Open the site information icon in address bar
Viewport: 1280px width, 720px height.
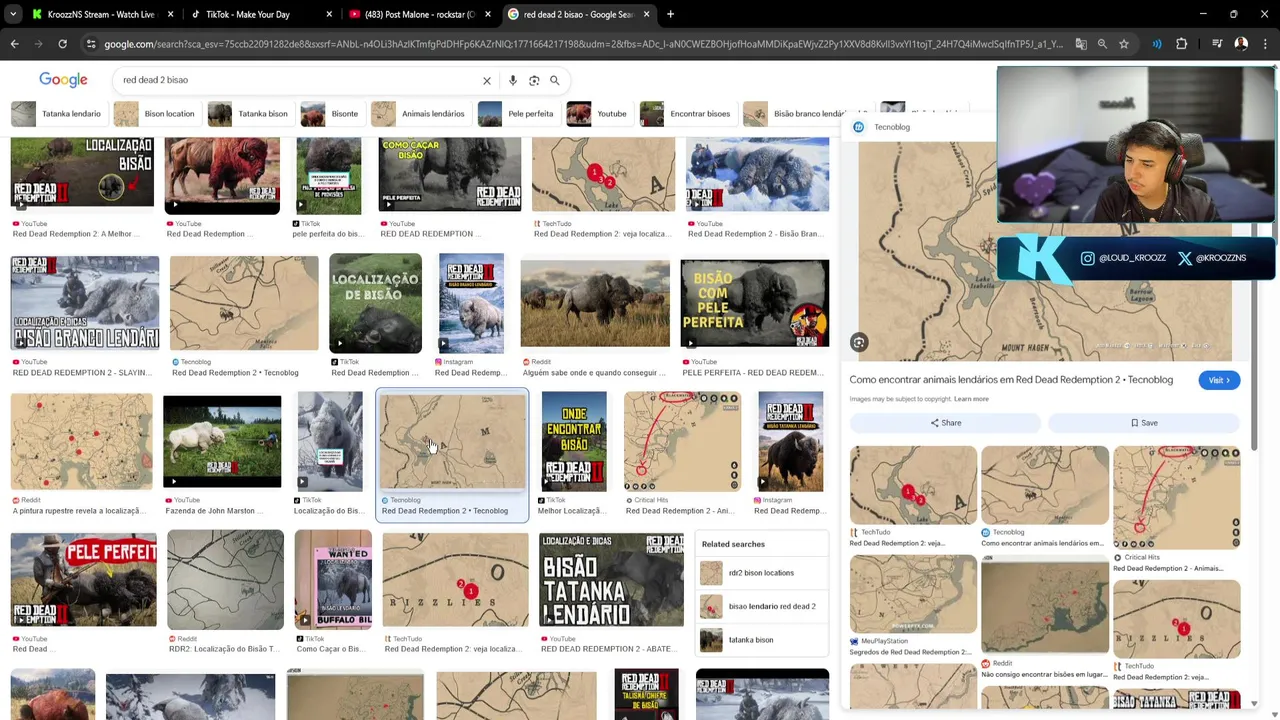[x=91, y=44]
